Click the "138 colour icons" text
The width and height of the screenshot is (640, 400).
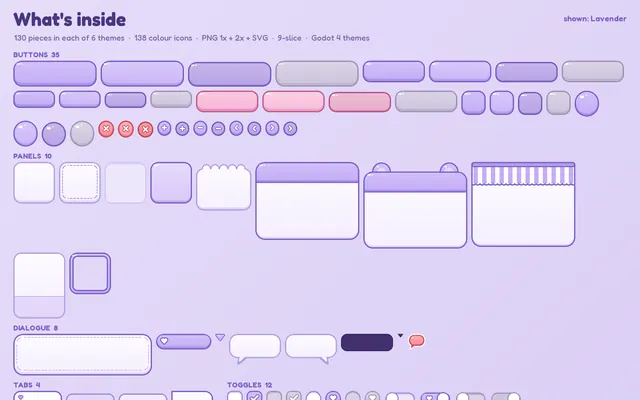(163, 38)
